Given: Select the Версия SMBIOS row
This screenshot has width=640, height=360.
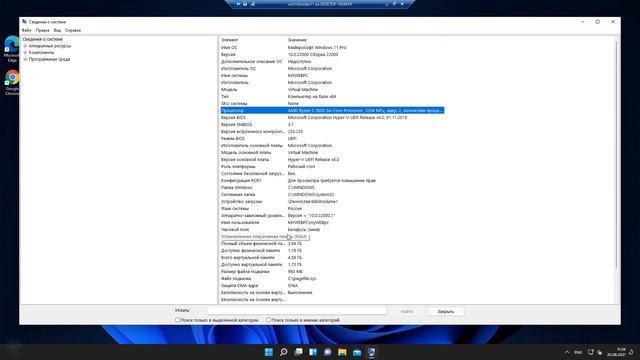Looking at the screenshot, I should pyautogui.click(x=332, y=124).
